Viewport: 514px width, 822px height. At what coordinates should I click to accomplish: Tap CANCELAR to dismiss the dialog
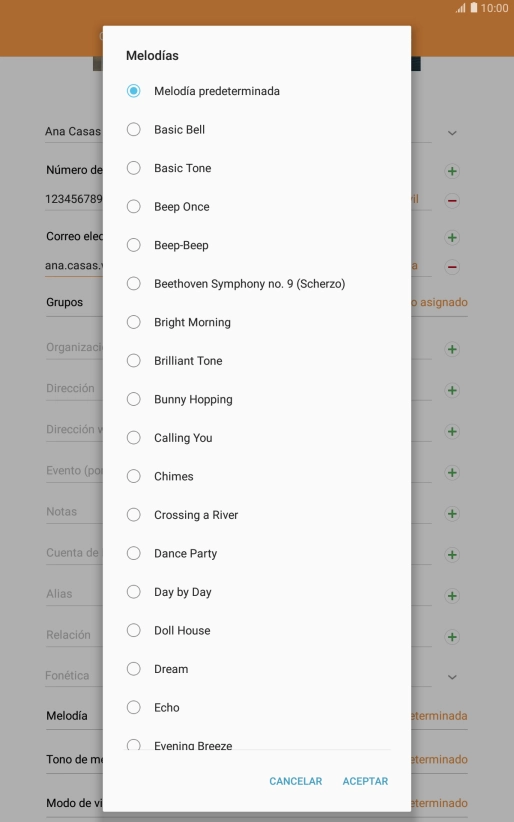pyautogui.click(x=295, y=781)
